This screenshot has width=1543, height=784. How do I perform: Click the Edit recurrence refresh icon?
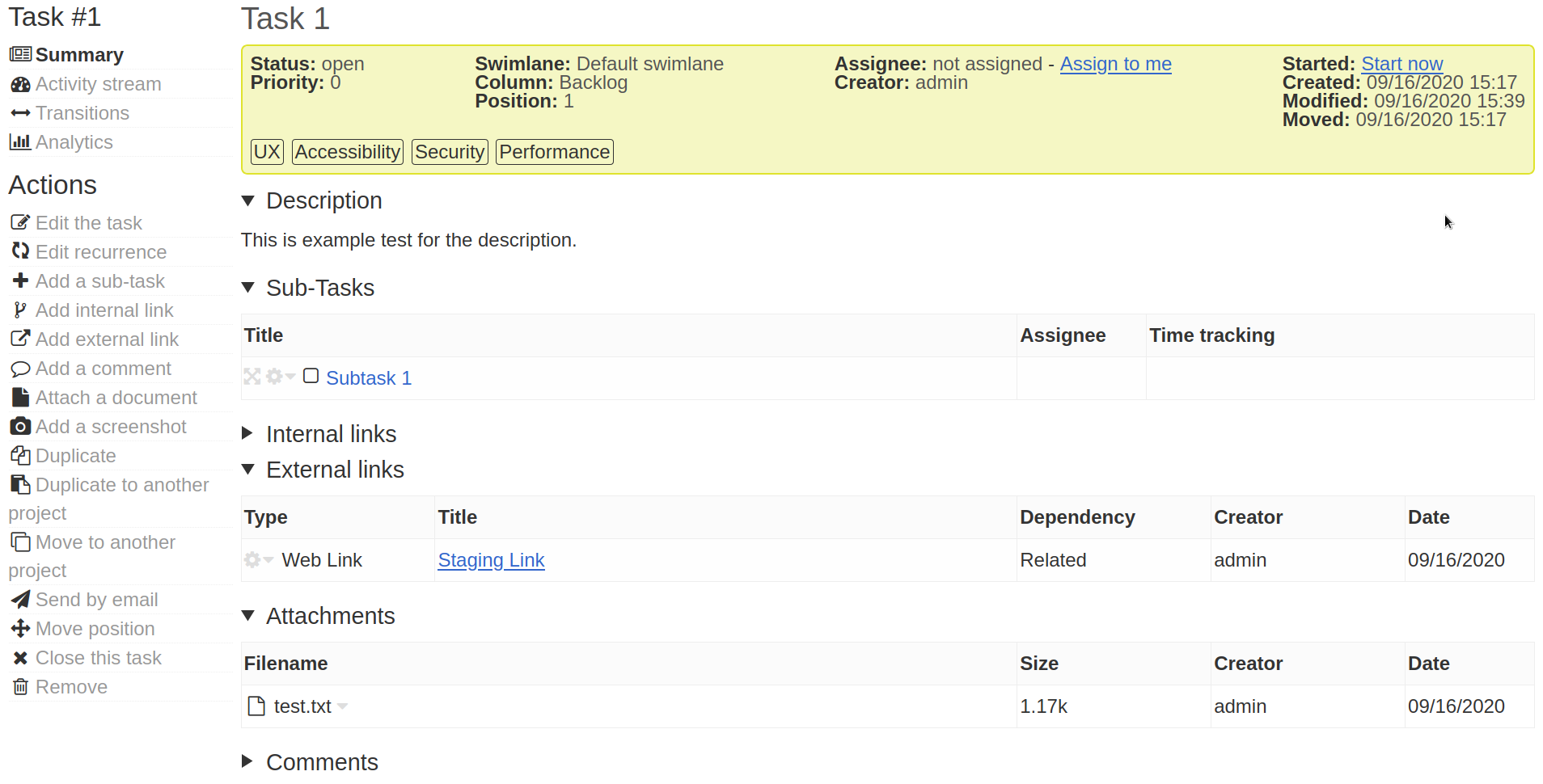pyautogui.click(x=20, y=251)
